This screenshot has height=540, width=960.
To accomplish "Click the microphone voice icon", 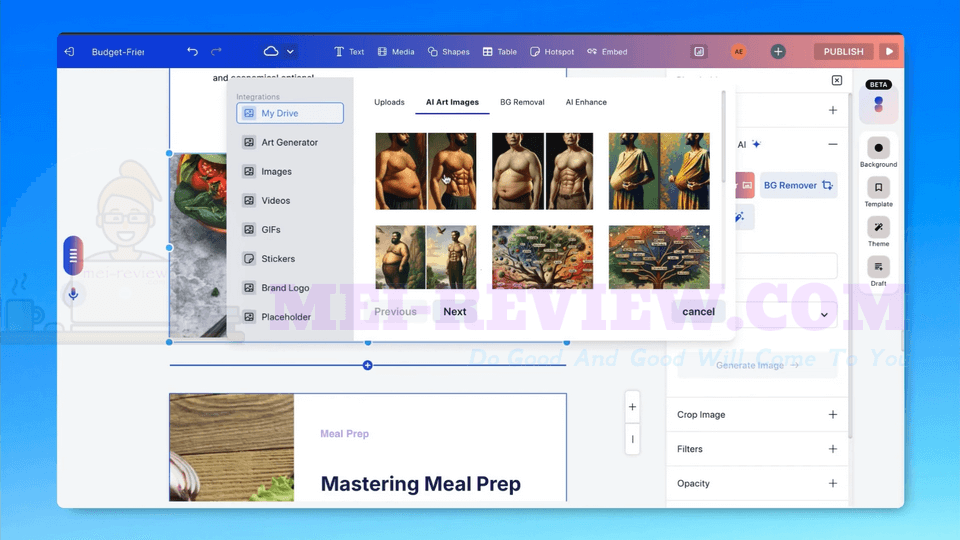I will [73, 294].
